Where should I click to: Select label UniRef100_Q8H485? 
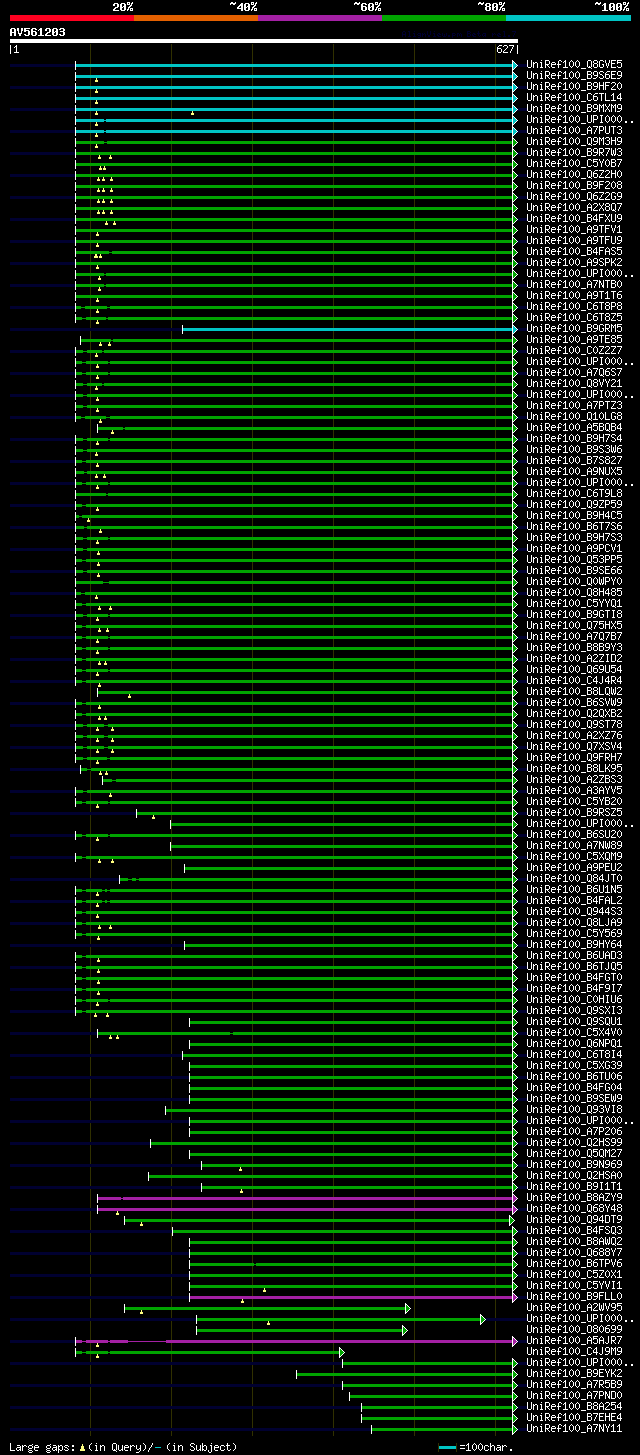574,592
